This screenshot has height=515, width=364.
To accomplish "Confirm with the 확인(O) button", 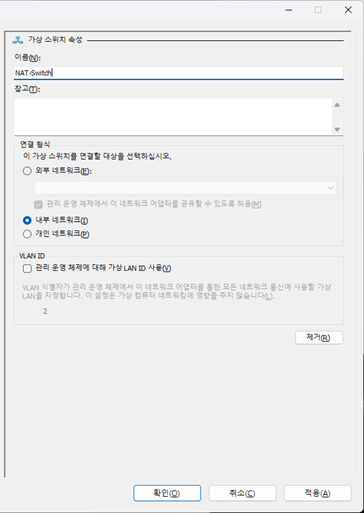I will click(167, 493).
